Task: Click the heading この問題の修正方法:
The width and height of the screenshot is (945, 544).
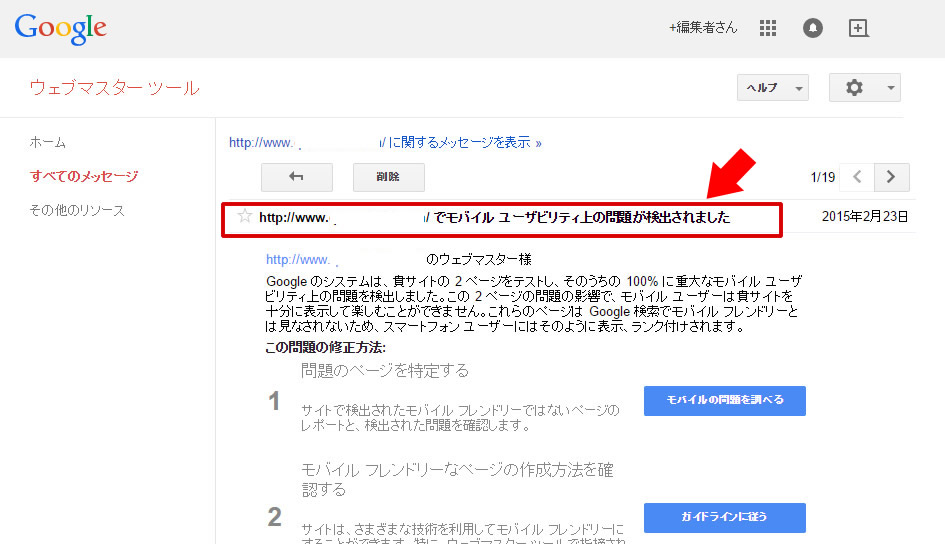Action: [x=325, y=348]
